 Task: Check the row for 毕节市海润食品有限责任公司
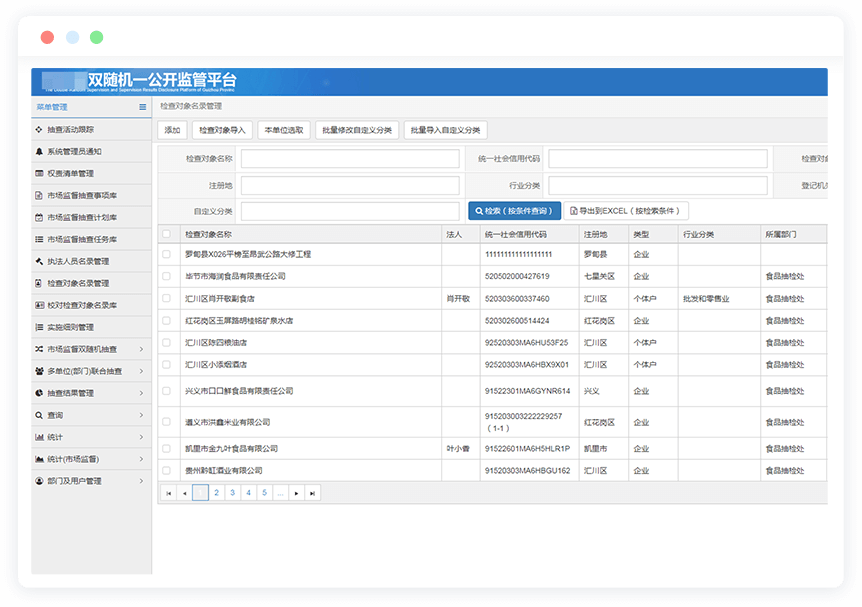pyautogui.click(x=166, y=276)
